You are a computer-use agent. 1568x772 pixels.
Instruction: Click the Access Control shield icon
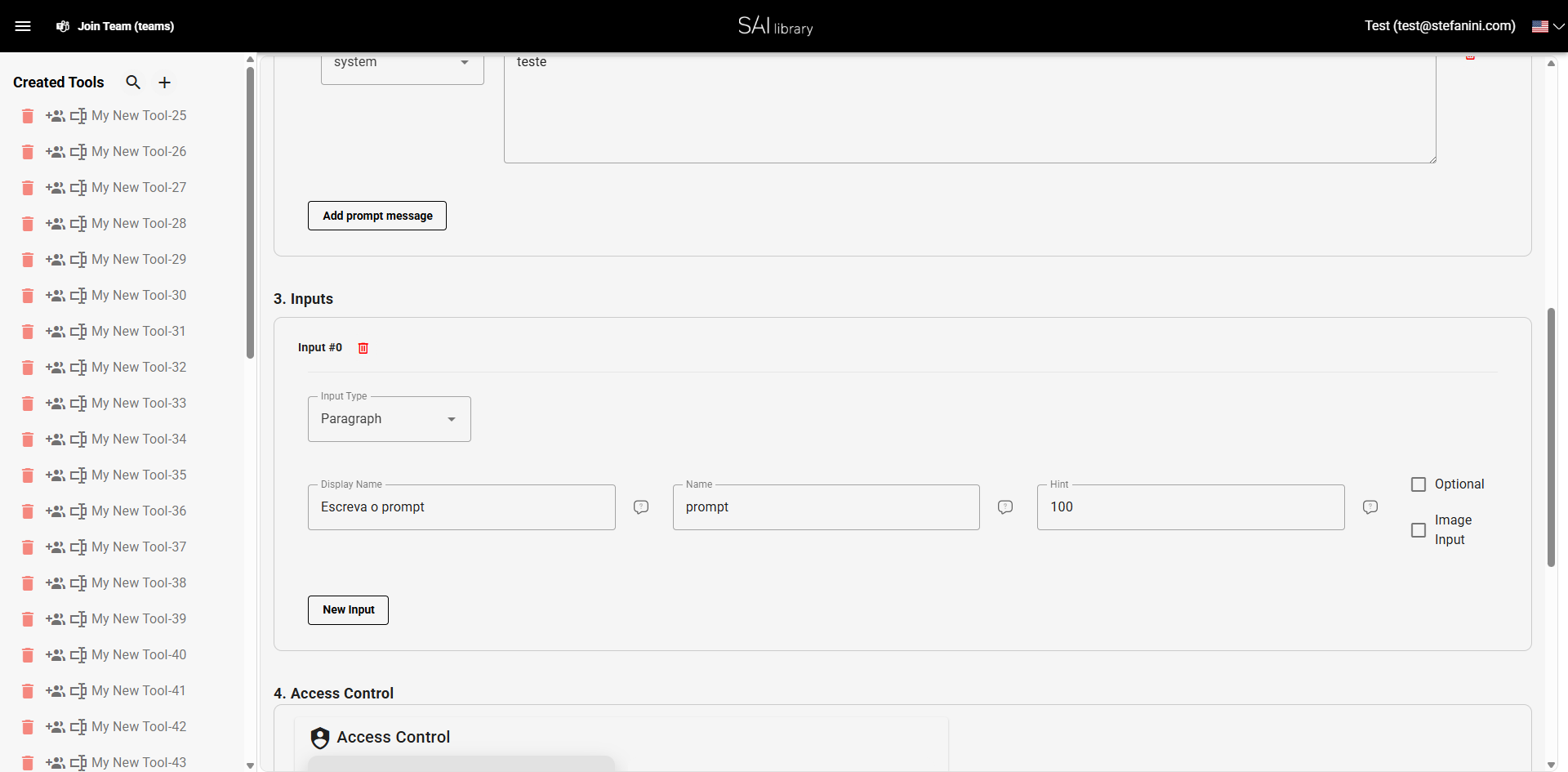[319, 737]
